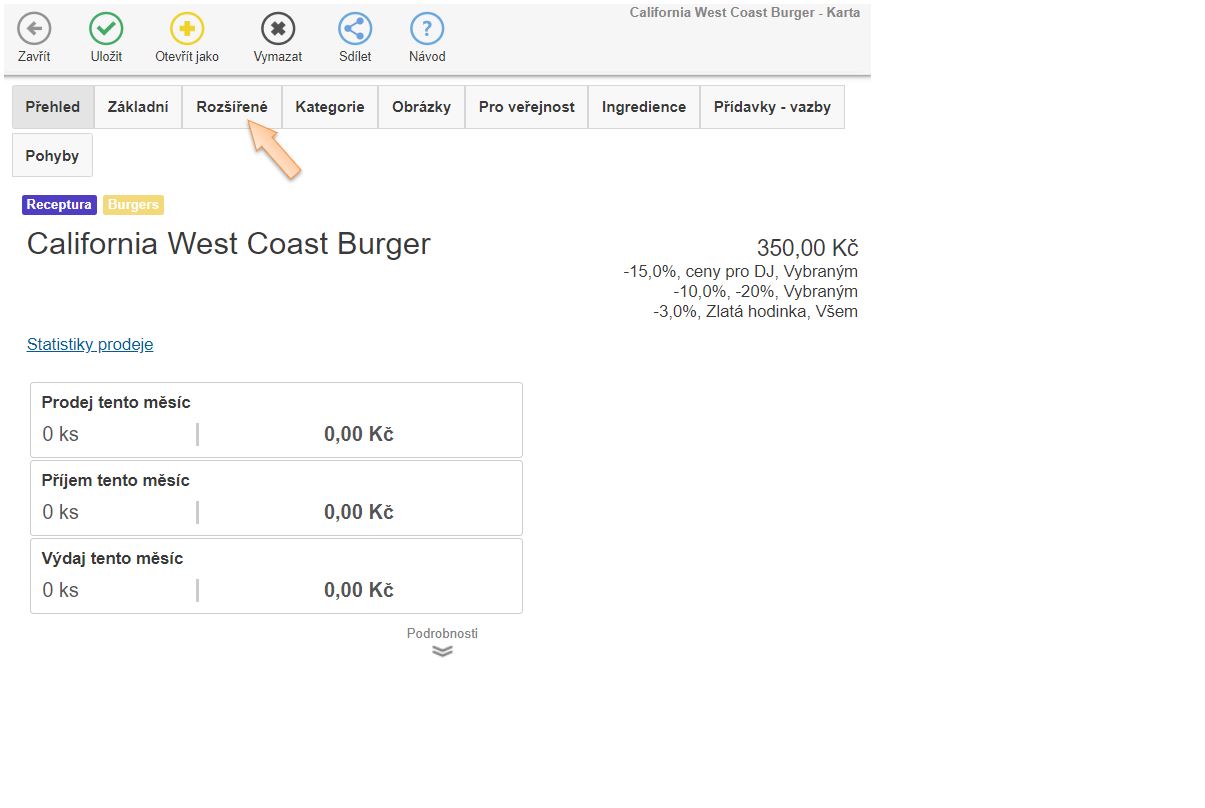Viewport: 1205px width, 808px height.
Task: Delete item with the Vymazat icon
Action: [x=278, y=29]
